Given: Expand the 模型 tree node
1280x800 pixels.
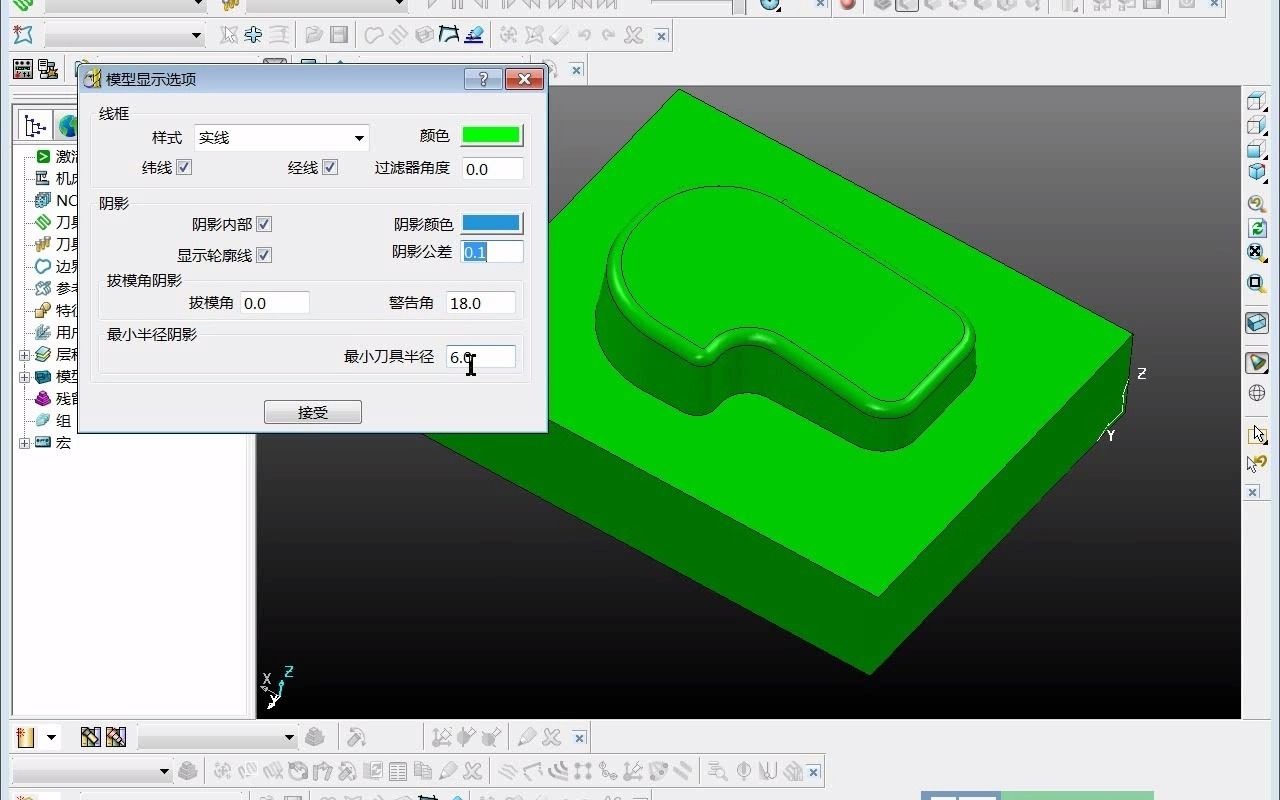Looking at the screenshot, I should (24, 377).
